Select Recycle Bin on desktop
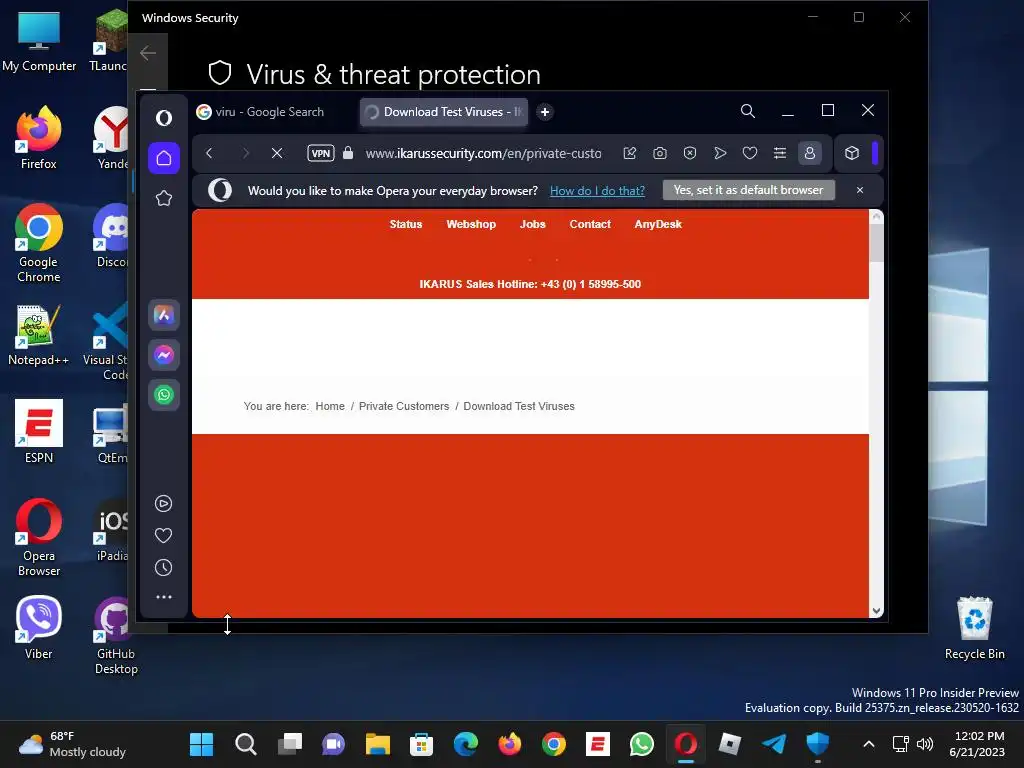The image size is (1024, 768). tap(974, 628)
